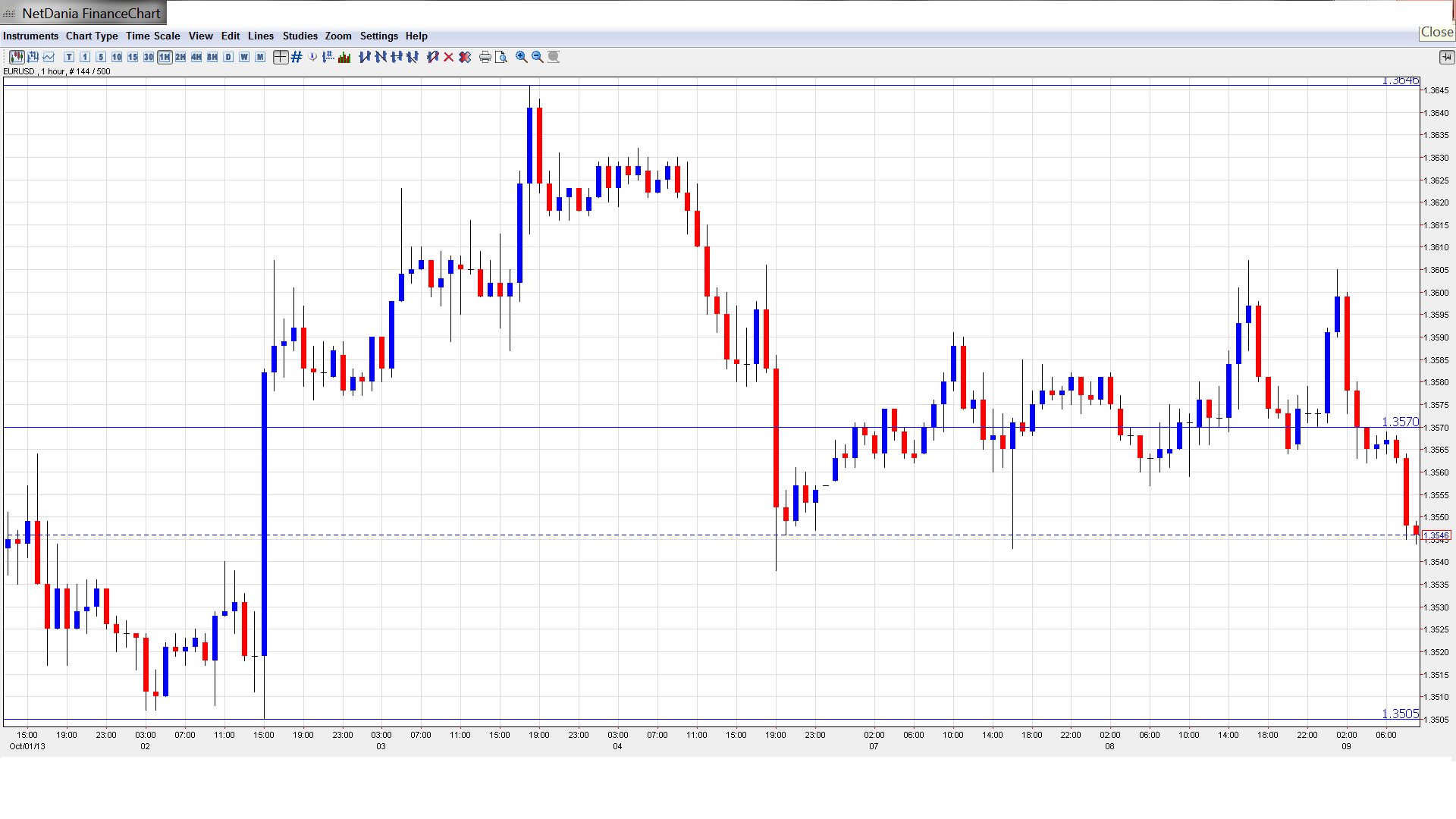This screenshot has height=819, width=1456.
Task: Toggle chart grid with hash icon
Action: pos(297,57)
